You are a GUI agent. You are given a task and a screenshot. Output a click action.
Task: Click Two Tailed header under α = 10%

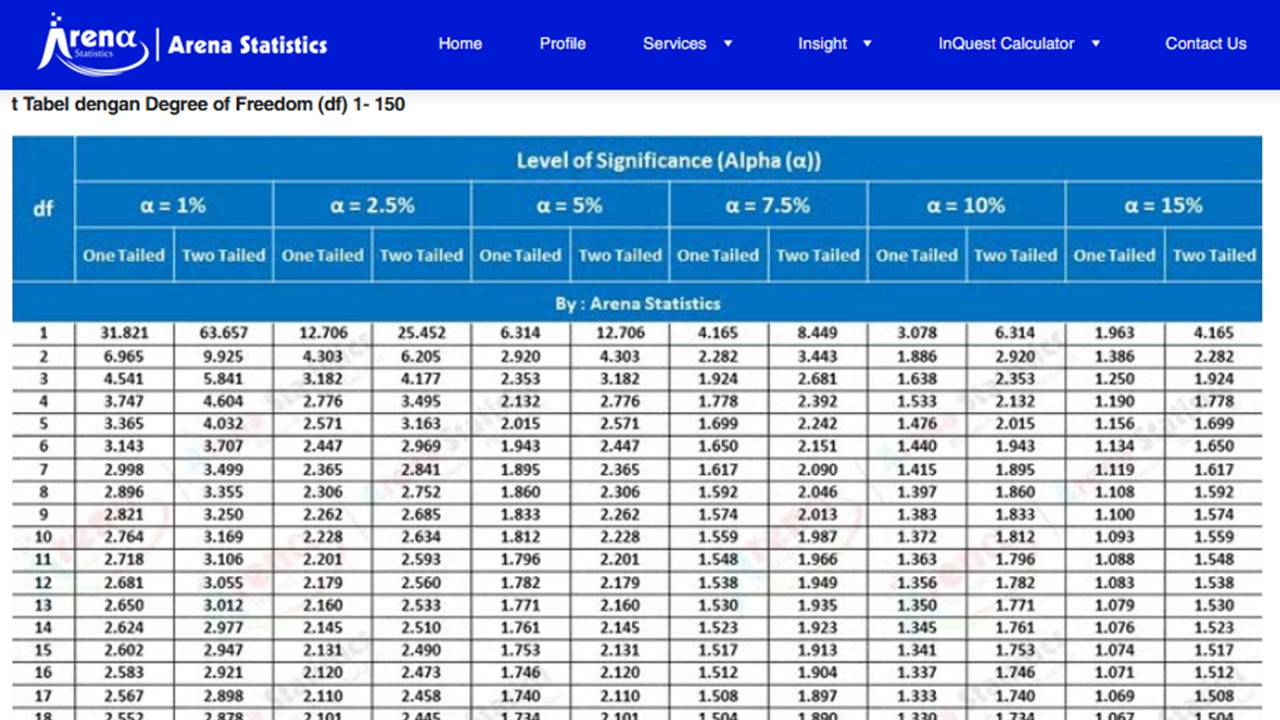(1014, 255)
